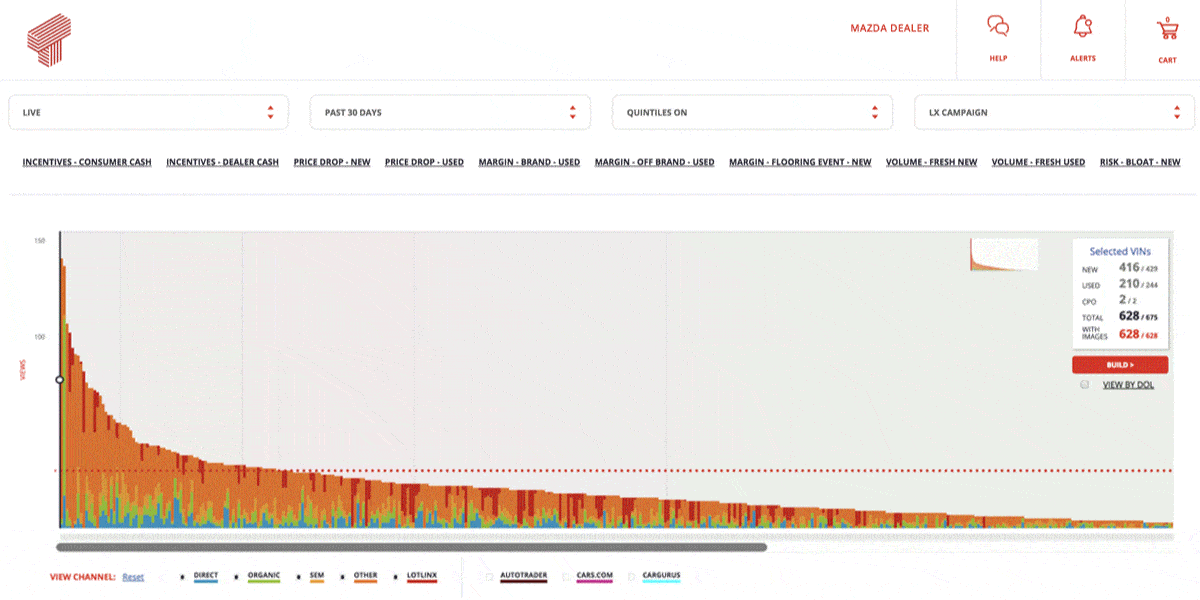Toggle the SEM channel checkbox

click(299, 577)
